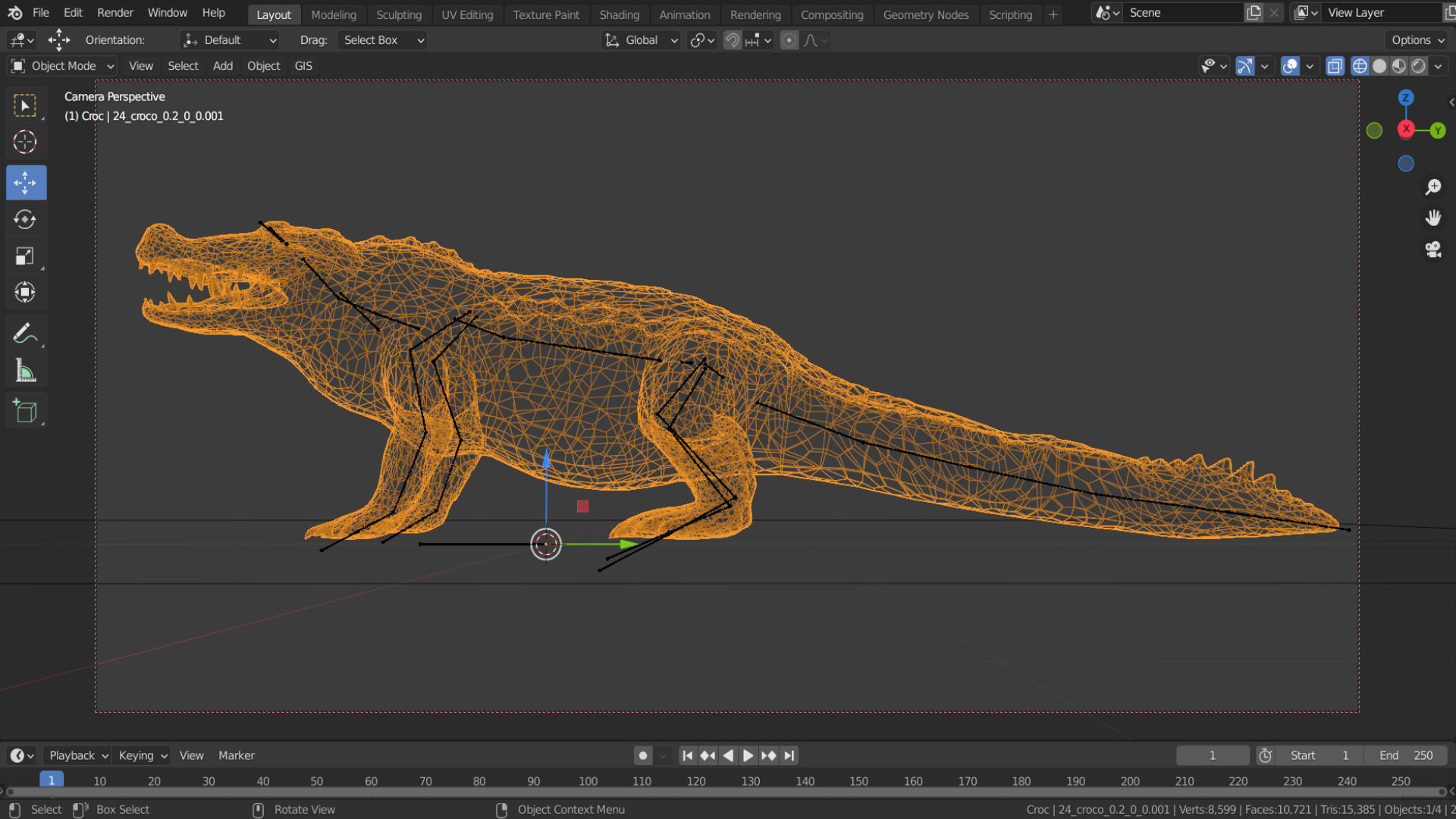Select the Add Cube tool

[25, 411]
